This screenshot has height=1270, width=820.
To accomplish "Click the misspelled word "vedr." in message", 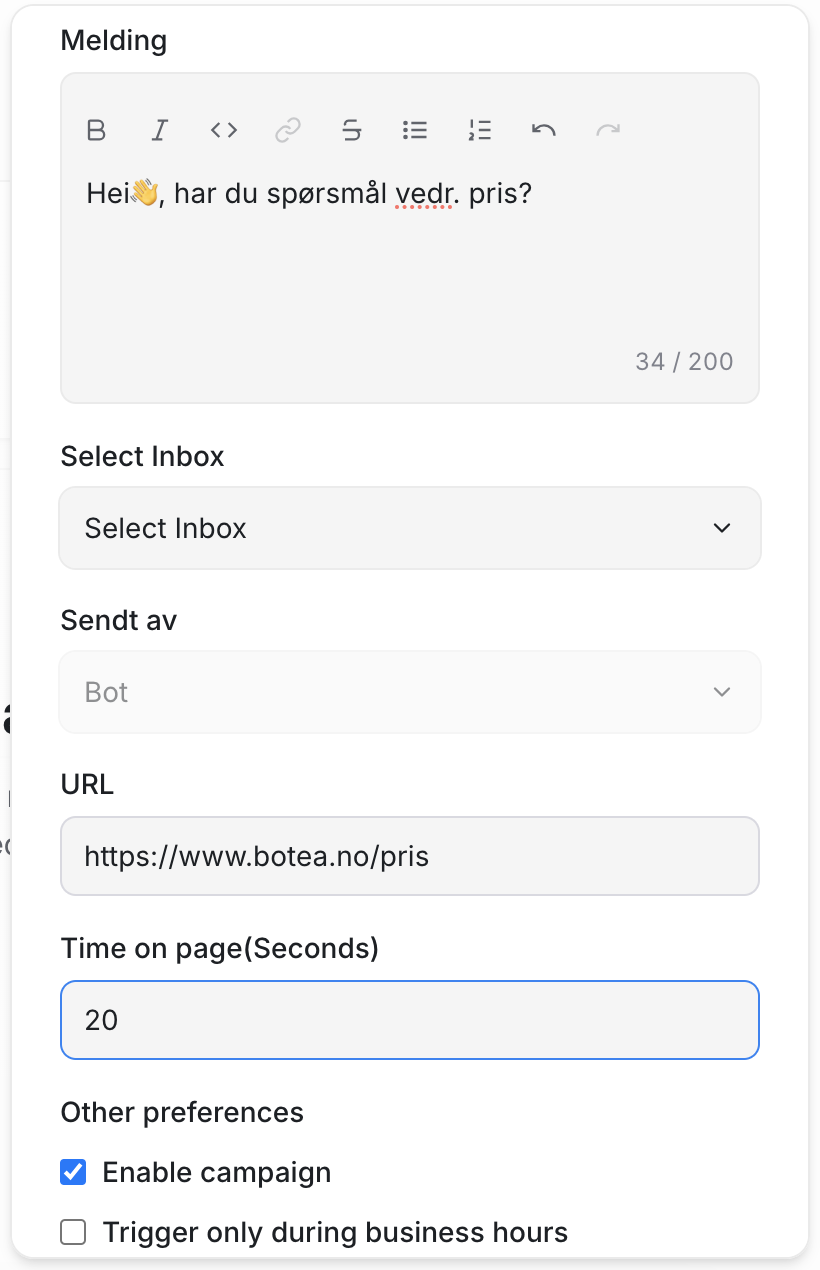I will pyautogui.click(x=424, y=193).
